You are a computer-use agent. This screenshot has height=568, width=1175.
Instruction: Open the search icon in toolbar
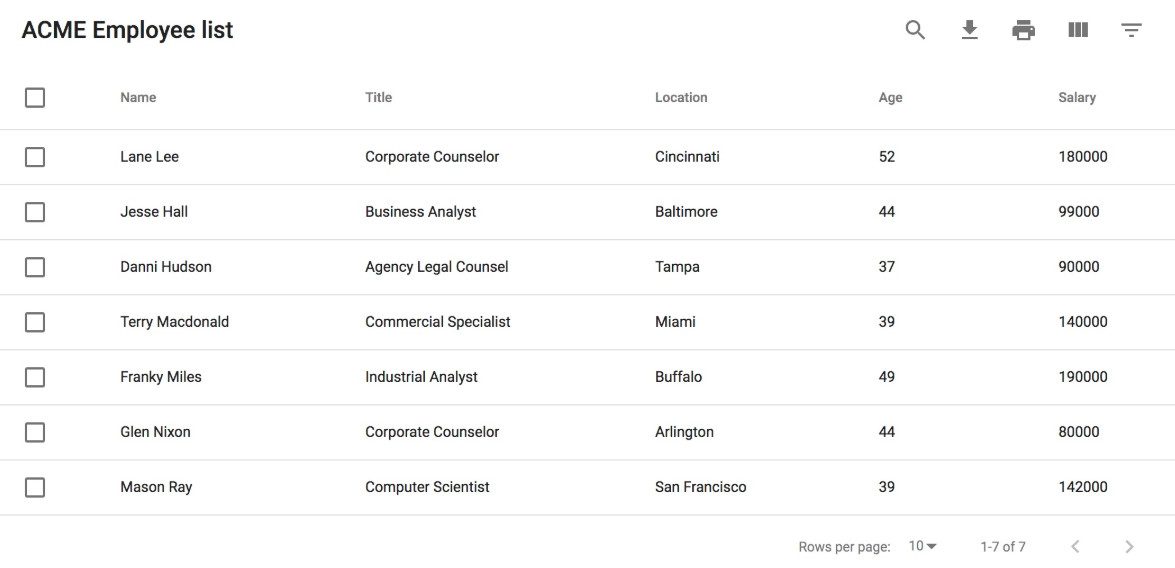point(915,30)
